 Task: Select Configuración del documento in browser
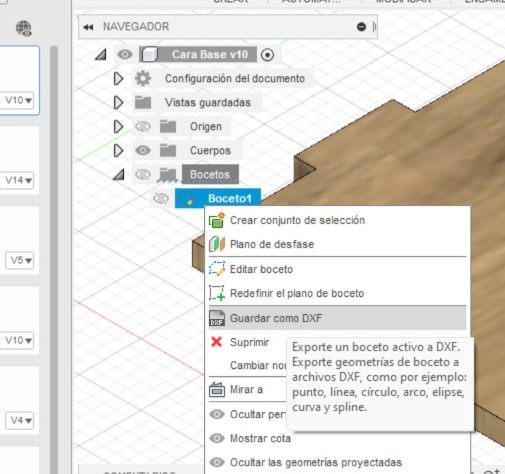click(x=235, y=79)
